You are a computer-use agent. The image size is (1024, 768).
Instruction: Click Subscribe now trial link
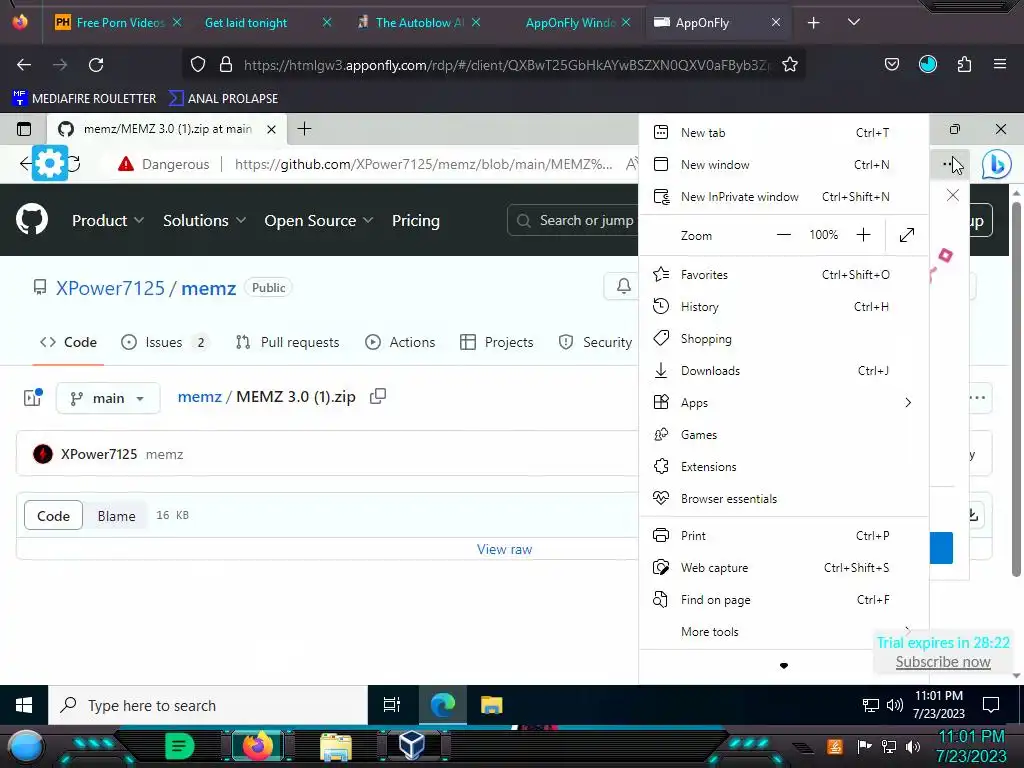(x=942, y=662)
